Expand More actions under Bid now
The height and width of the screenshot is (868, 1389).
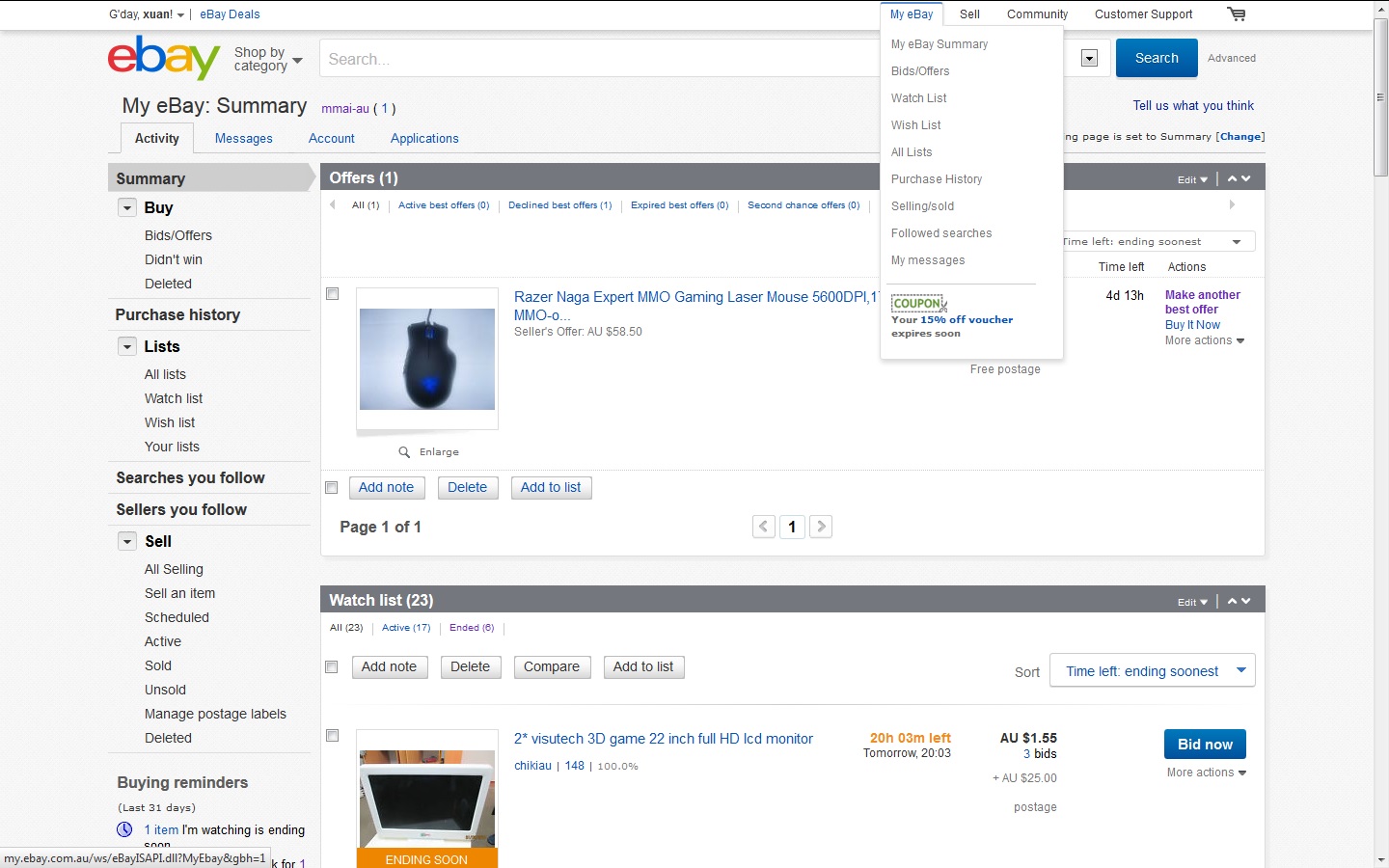tap(1206, 773)
